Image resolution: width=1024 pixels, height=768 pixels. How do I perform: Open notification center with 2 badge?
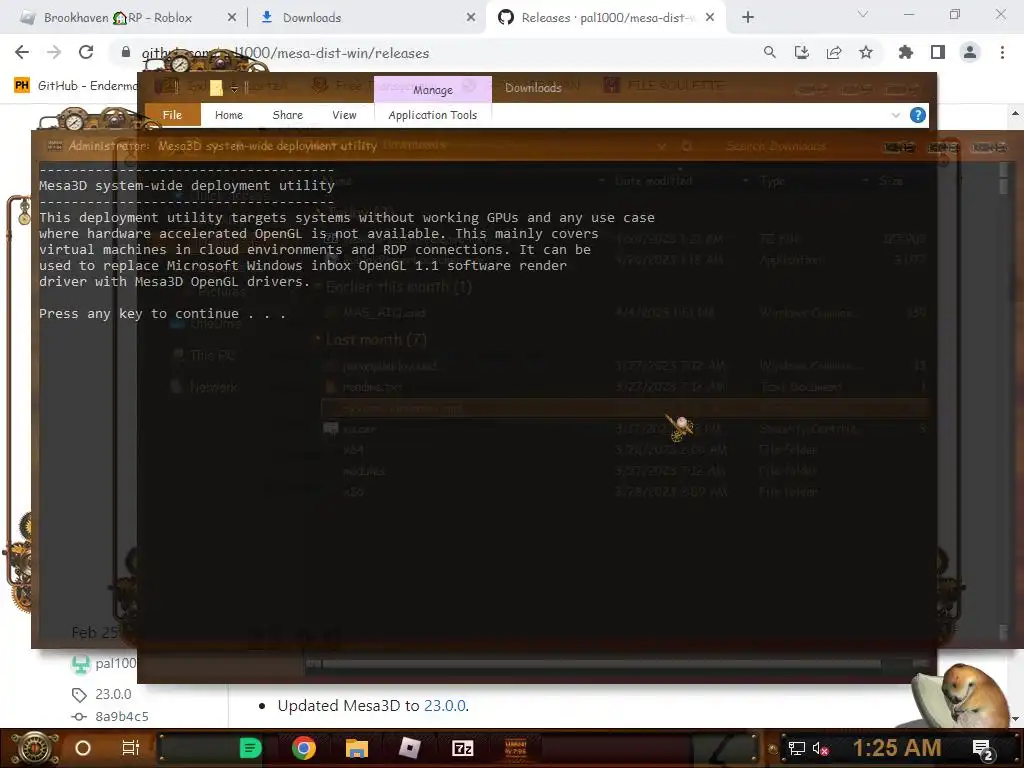pos(983,749)
